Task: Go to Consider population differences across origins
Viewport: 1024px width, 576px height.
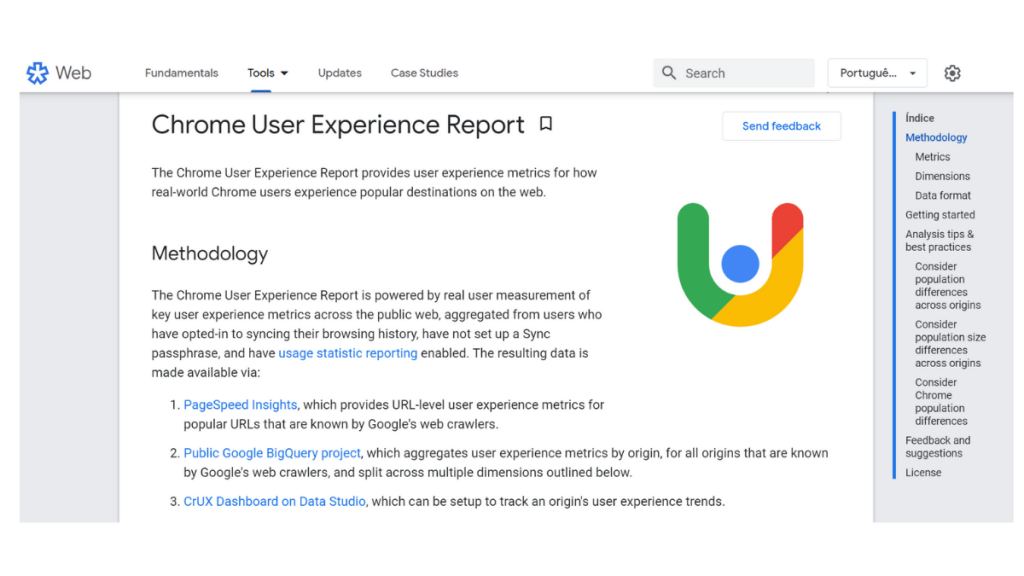Action: point(948,285)
